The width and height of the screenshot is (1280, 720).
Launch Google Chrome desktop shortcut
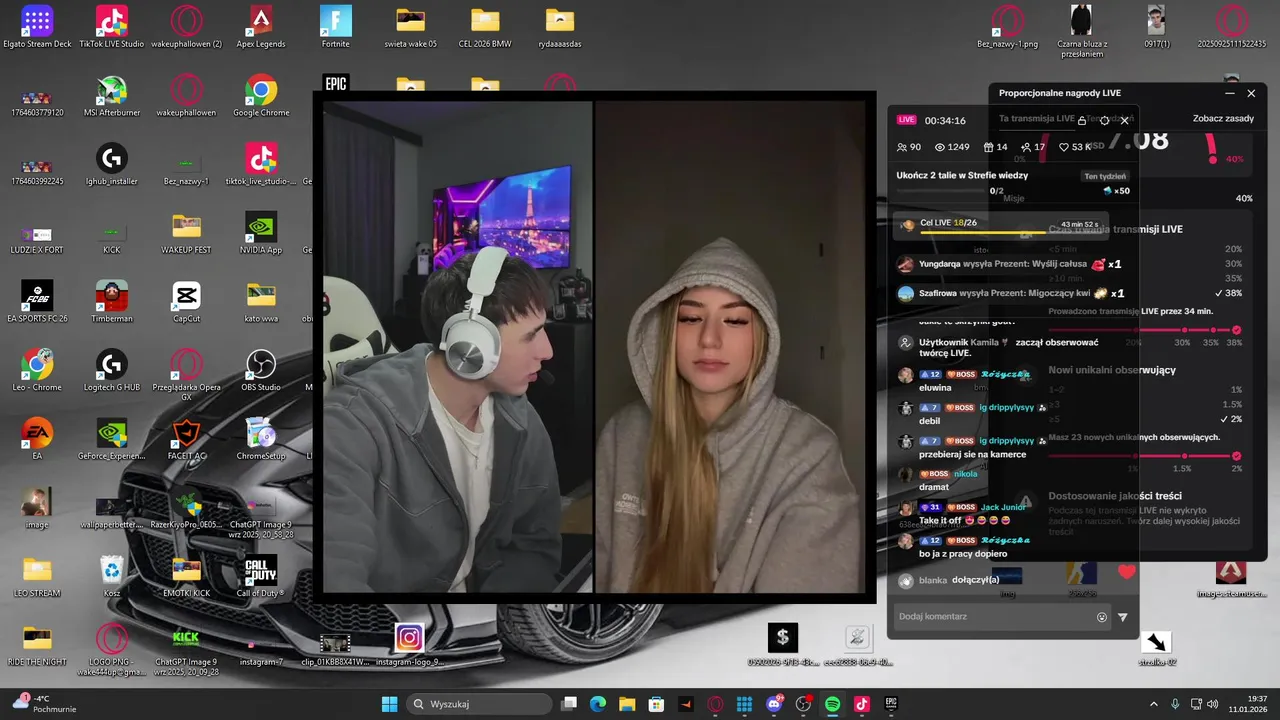(x=261, y=96)
